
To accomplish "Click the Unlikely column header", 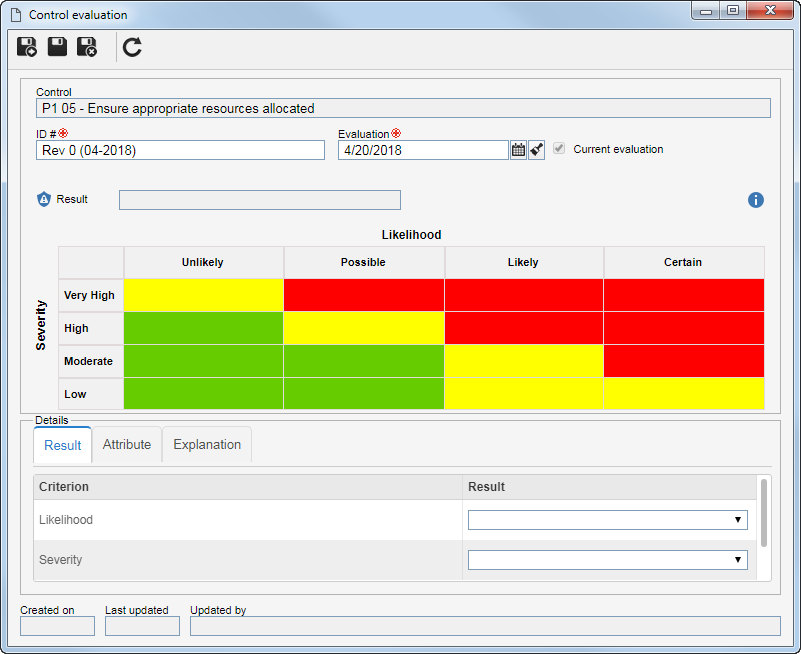I will [x=203, y=262].
